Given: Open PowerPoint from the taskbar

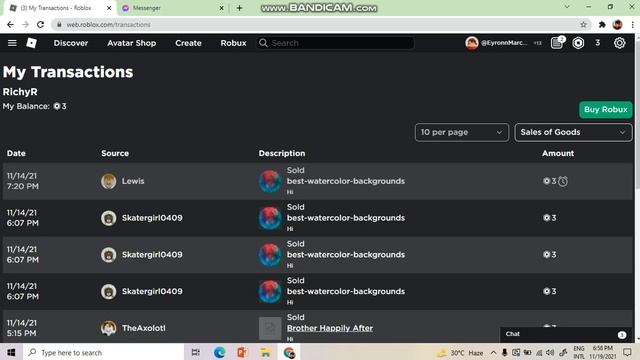Looking at the screenshot, I should point(242,352).
